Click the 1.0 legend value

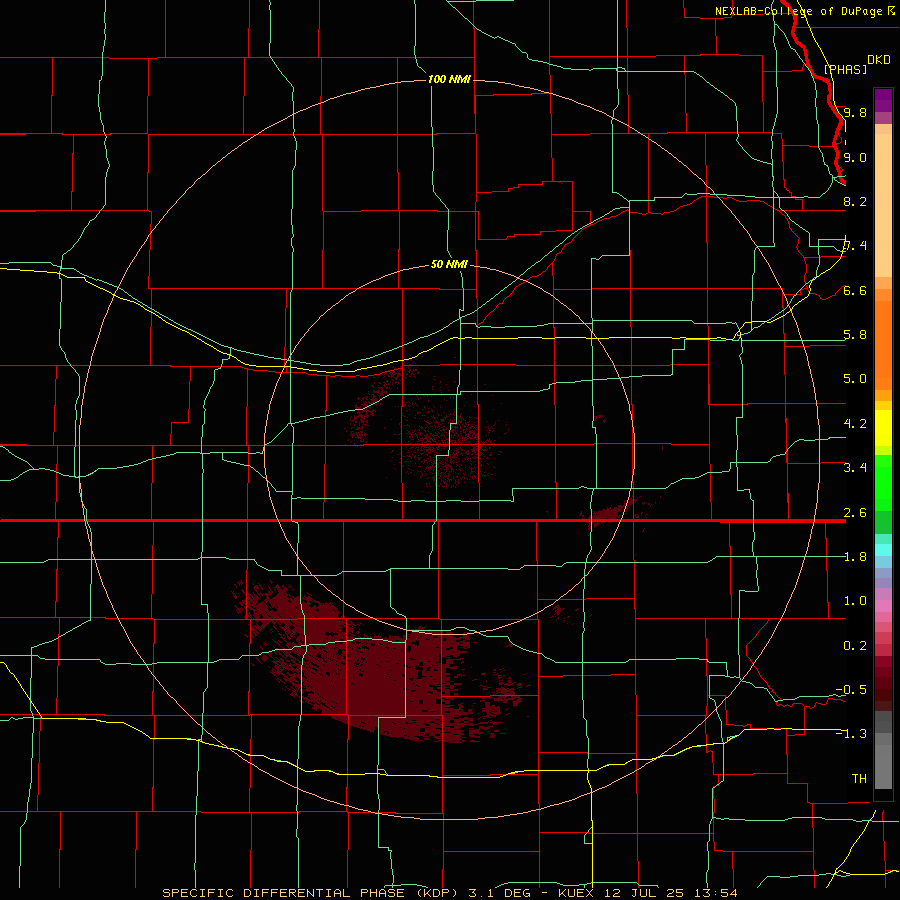point(855,600)
